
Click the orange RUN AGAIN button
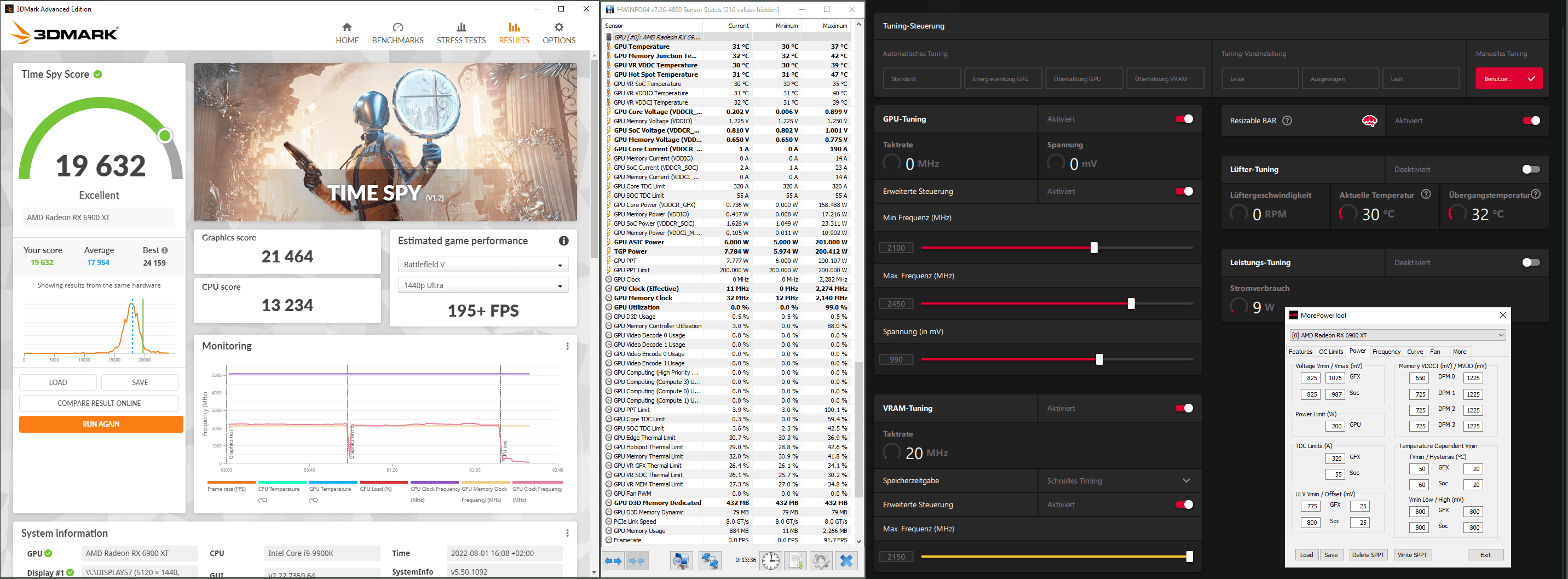(x=101, y=424)
